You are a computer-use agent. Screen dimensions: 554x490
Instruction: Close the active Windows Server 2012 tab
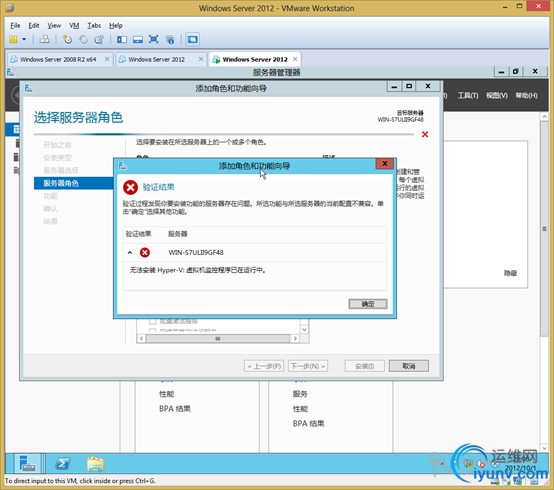295,59
